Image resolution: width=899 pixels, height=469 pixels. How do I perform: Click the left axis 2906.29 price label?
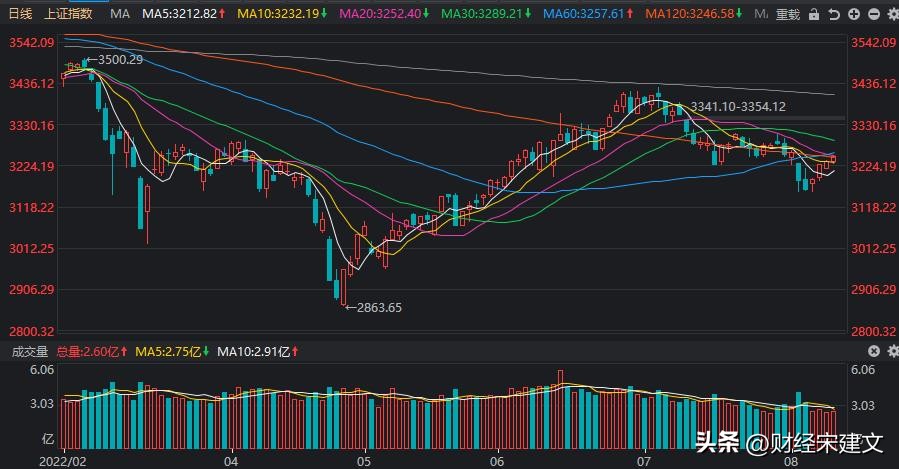click(x=32, y=290)
